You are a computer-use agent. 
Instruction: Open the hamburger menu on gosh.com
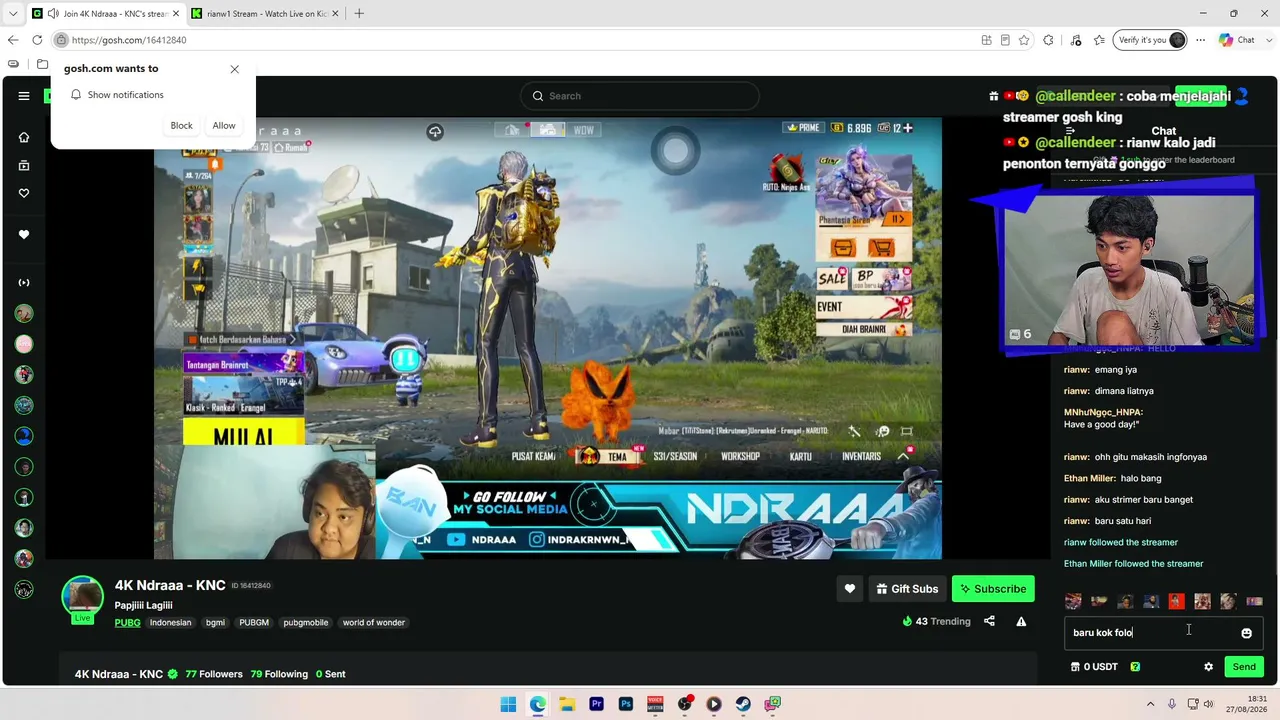pos(24,96)
